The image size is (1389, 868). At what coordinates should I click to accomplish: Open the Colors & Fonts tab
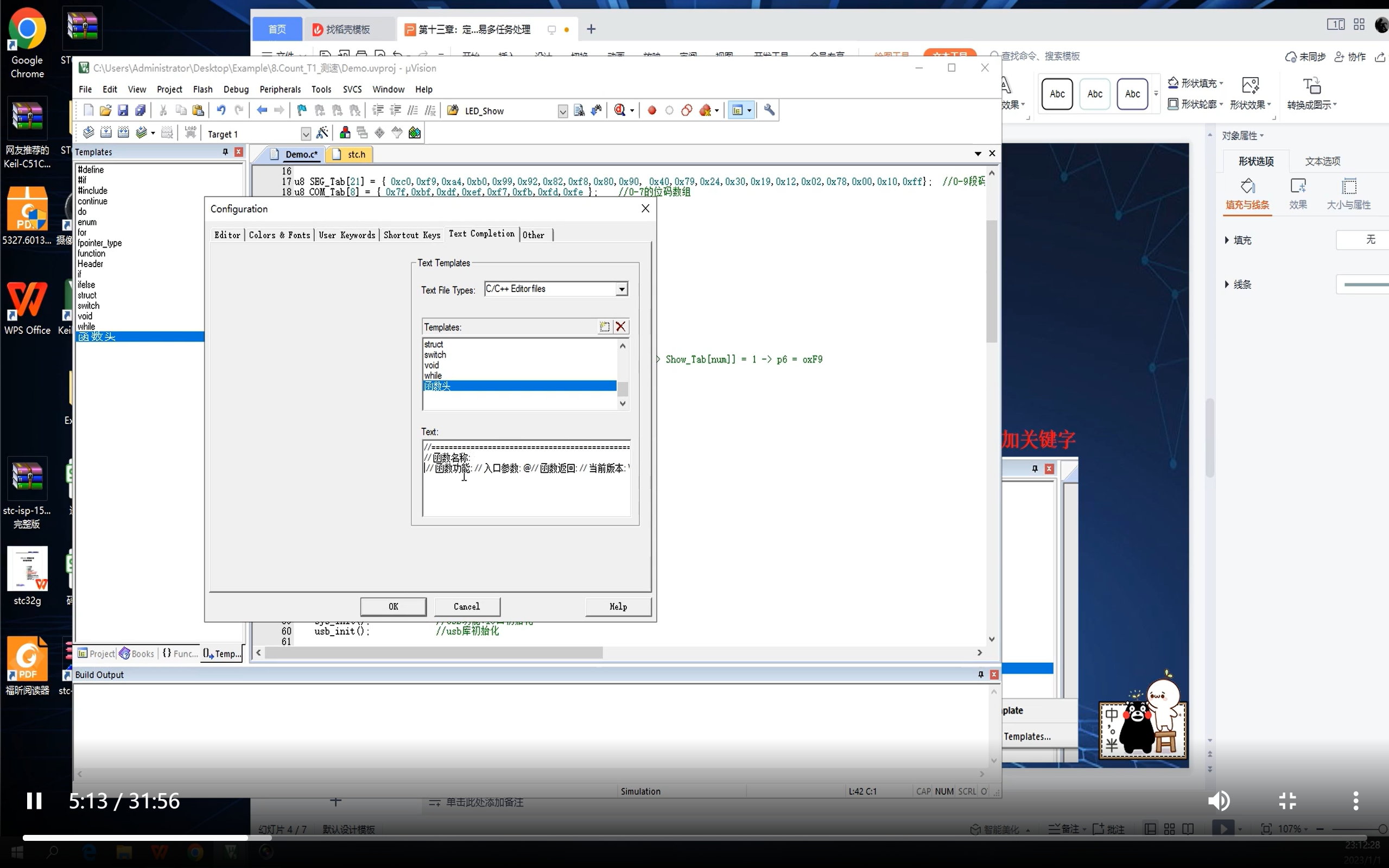[280, 235]
